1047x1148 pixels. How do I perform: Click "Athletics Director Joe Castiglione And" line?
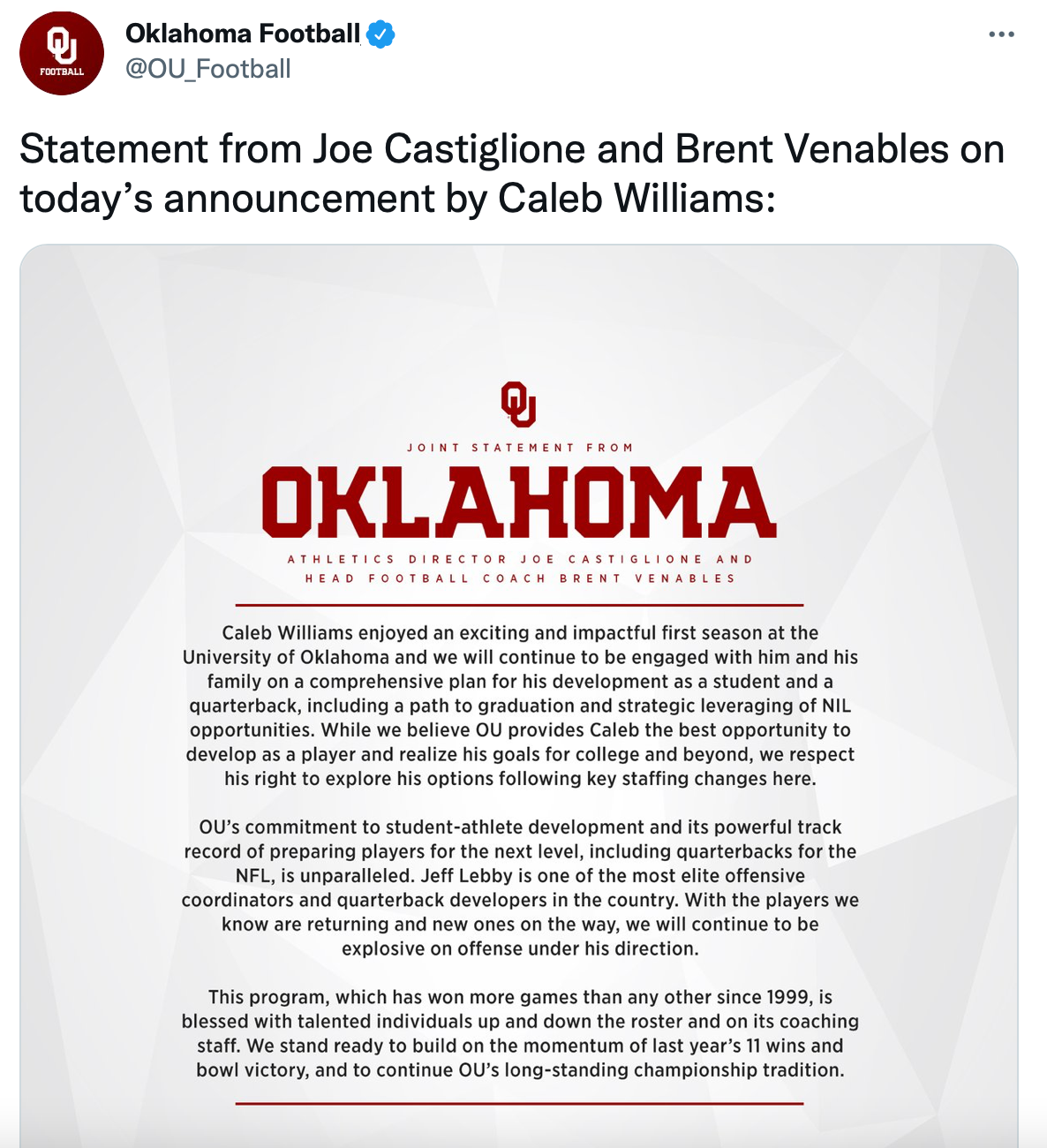520,559
